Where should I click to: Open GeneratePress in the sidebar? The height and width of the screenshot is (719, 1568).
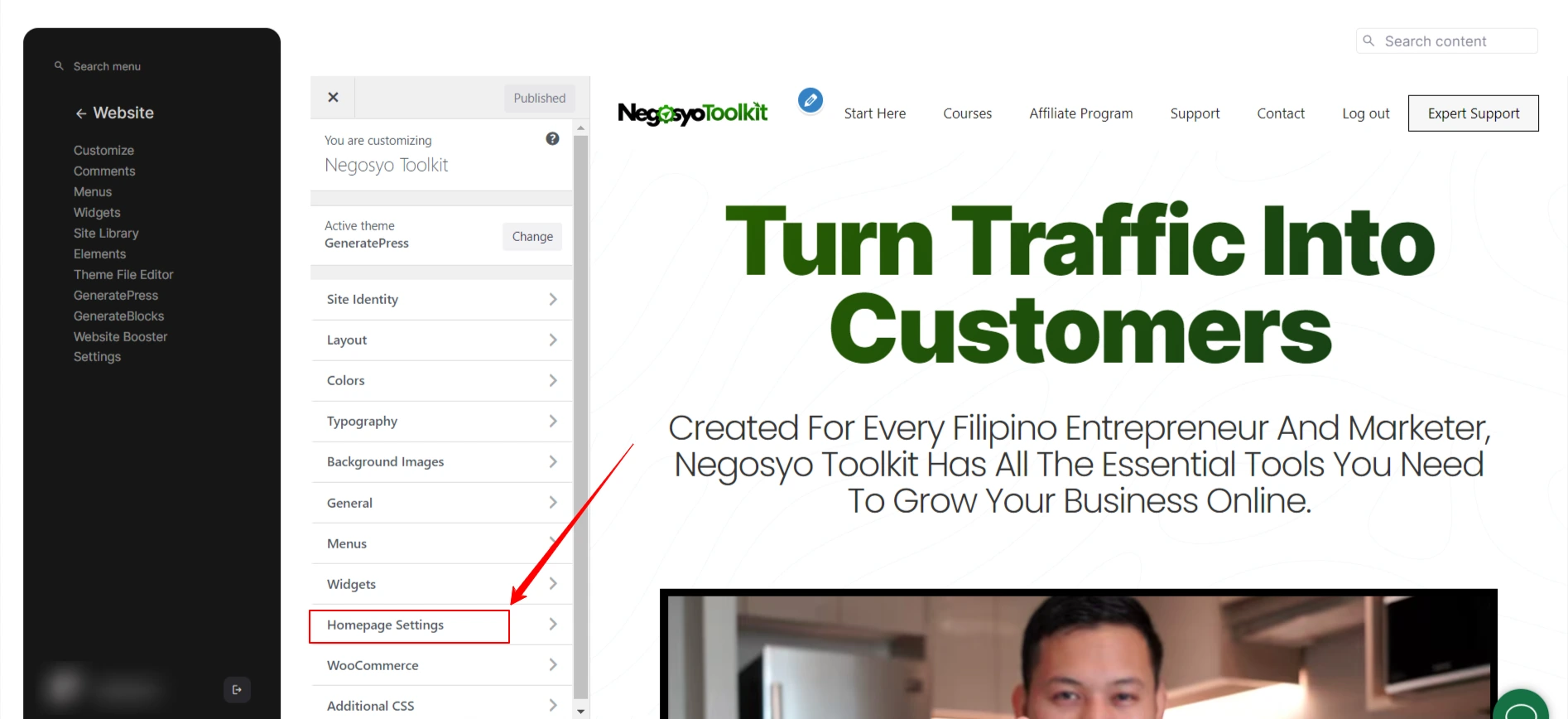click(116, 295)
